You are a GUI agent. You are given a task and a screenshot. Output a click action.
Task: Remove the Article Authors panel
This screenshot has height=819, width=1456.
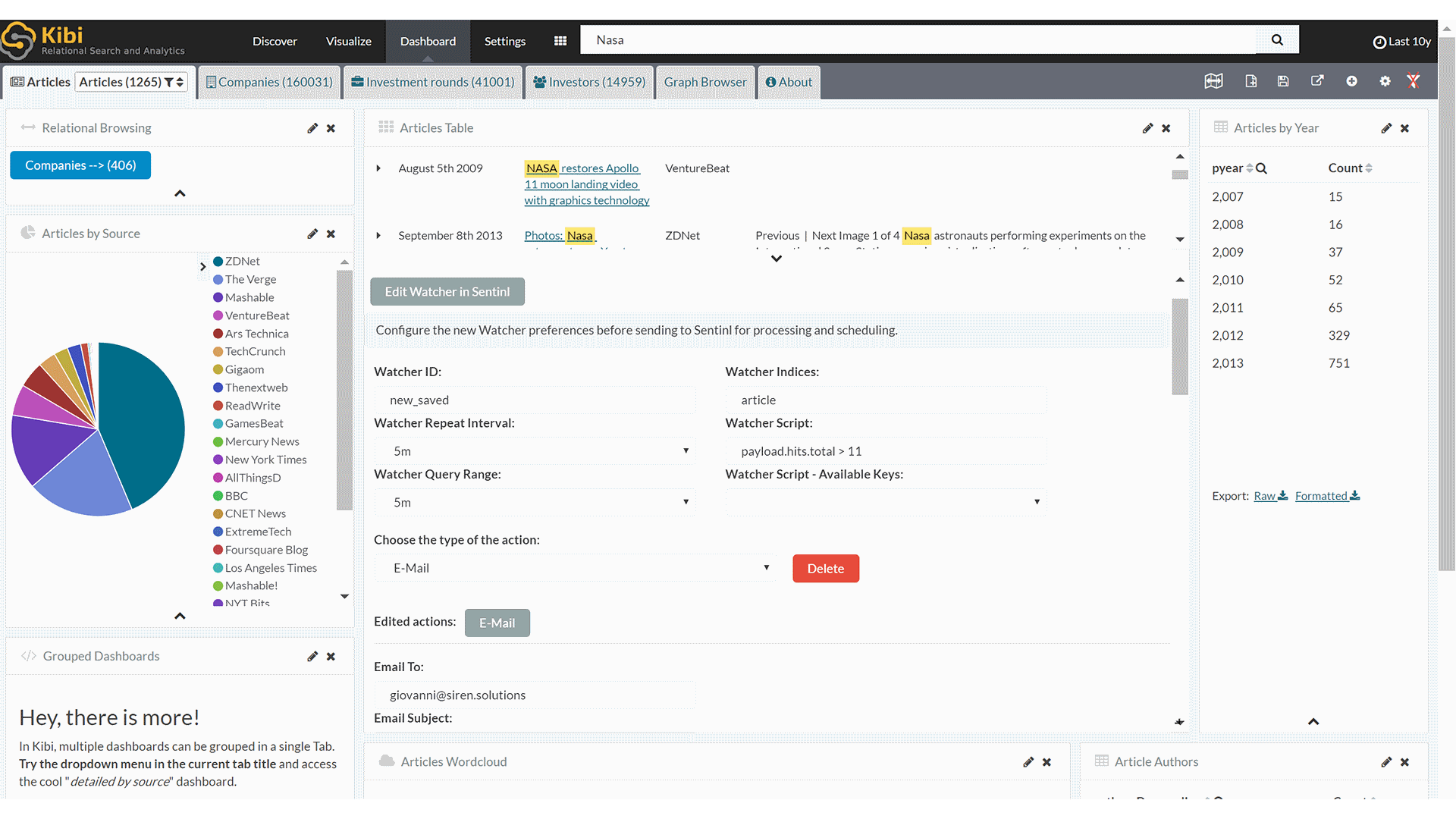1404,762
